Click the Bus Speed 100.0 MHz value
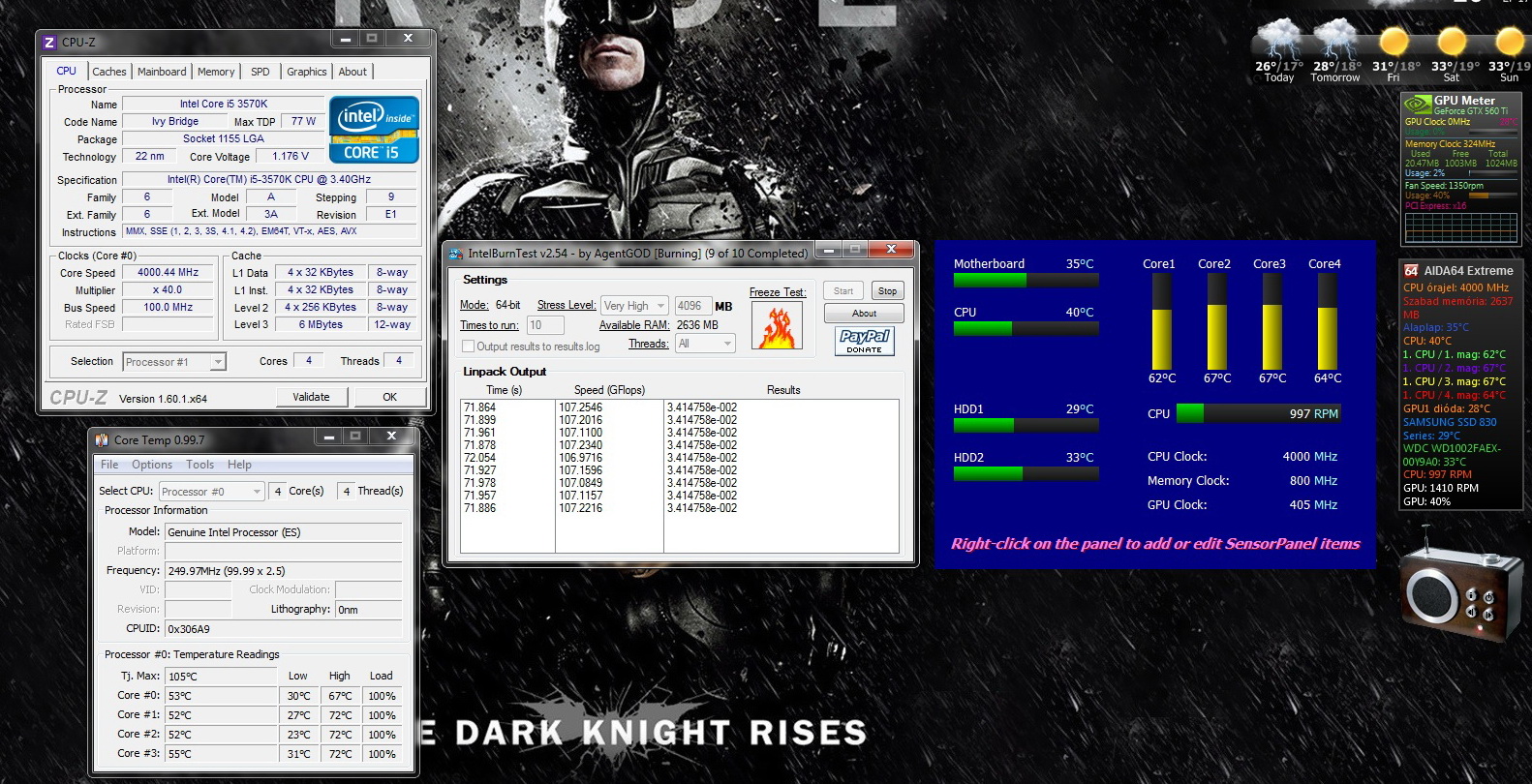1532x784 pixels. (169, 308)
